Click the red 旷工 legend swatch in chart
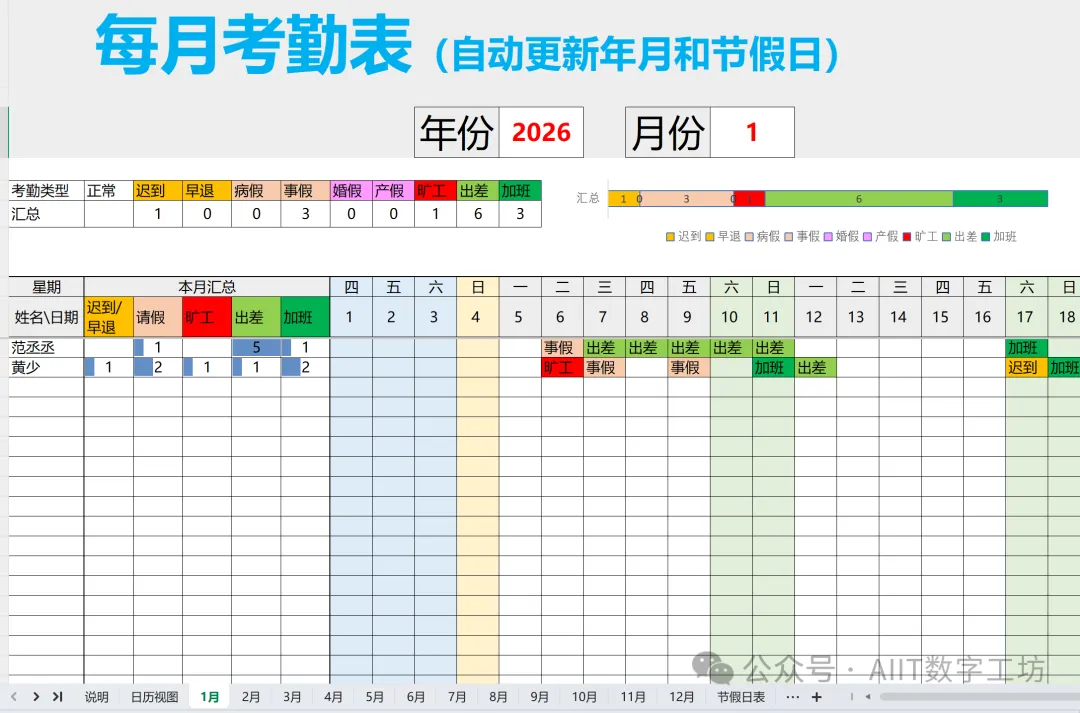The height and width of the screenshot is (713, 1080). [x=907, y=237]
